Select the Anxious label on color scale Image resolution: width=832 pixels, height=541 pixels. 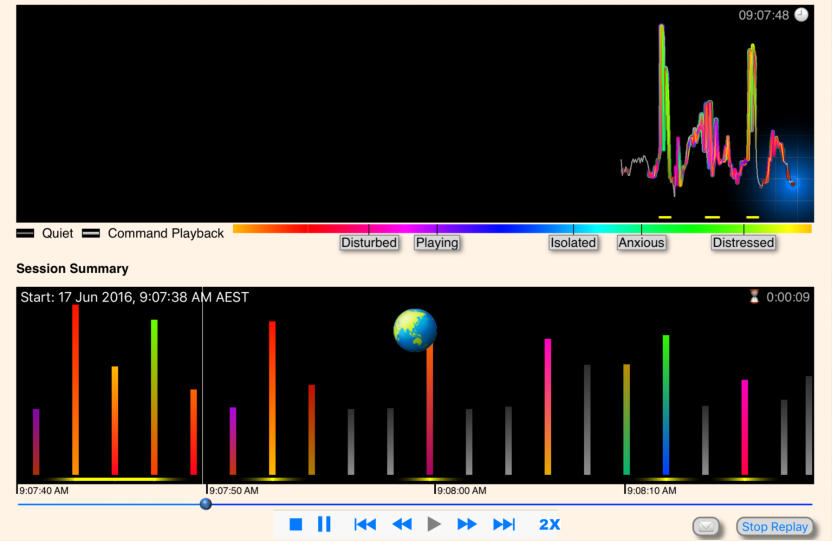point(641,243)
